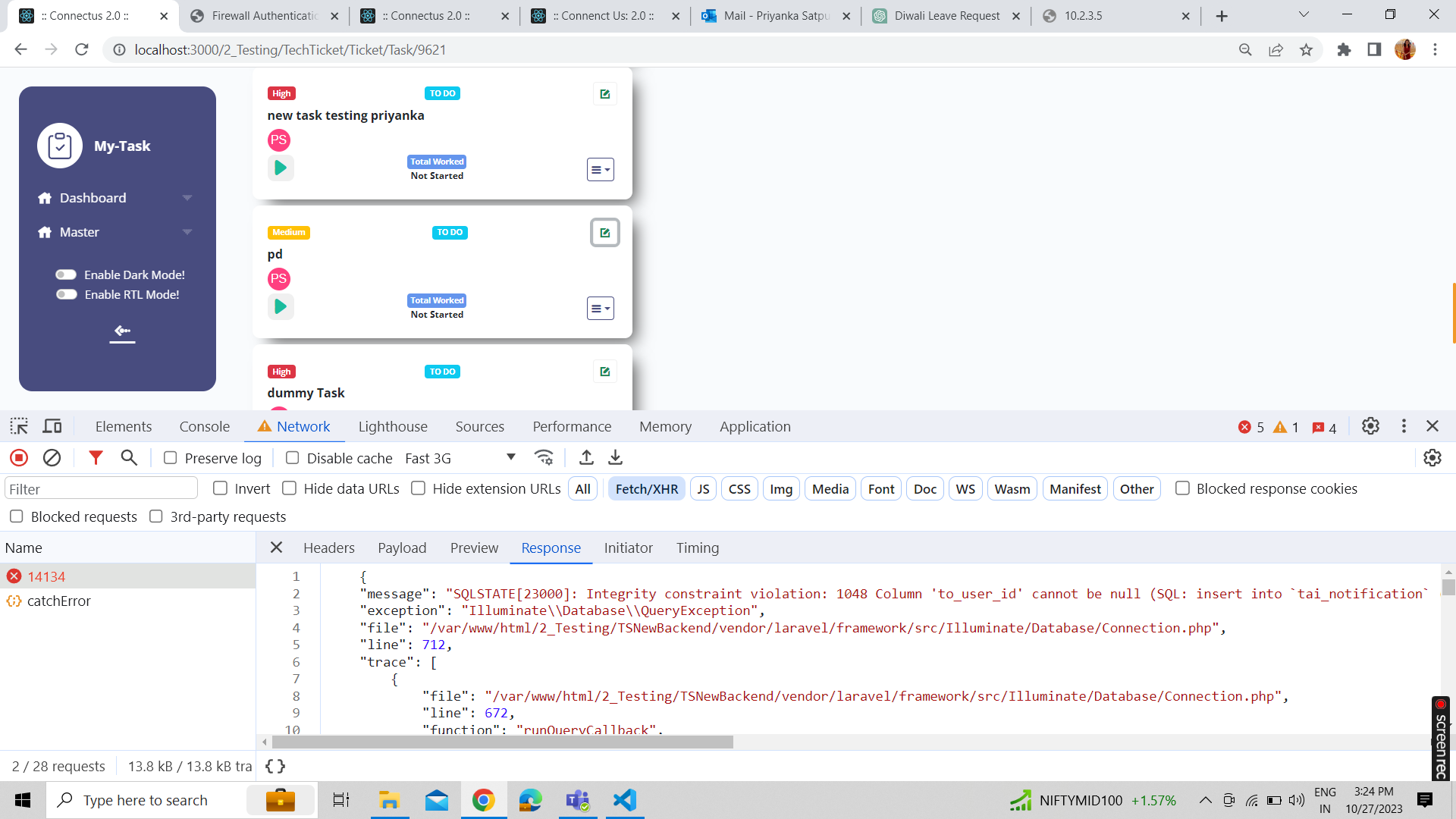The image size is (1456, 819).
Task: Export HAR file with download icon
Action: [616, 457]
